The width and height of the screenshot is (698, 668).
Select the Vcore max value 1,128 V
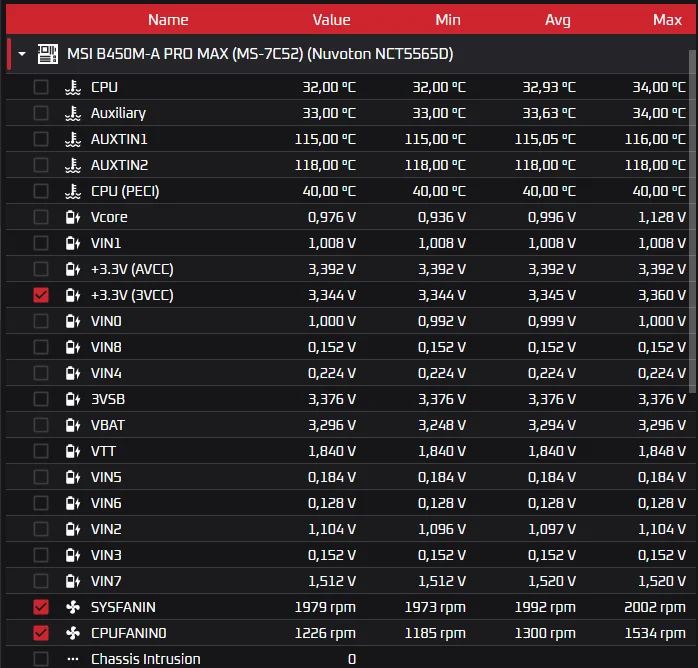(661, 217)
